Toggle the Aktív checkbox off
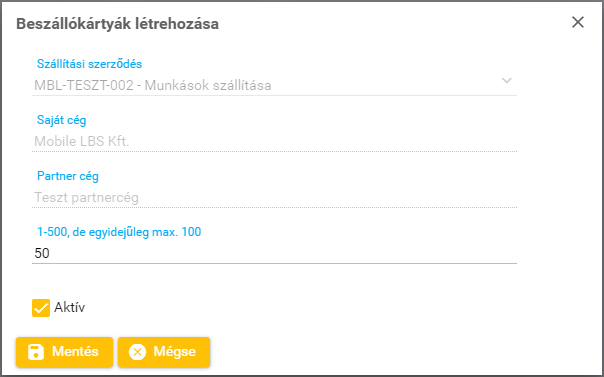The image size is (604, 377). click(41, 308)
